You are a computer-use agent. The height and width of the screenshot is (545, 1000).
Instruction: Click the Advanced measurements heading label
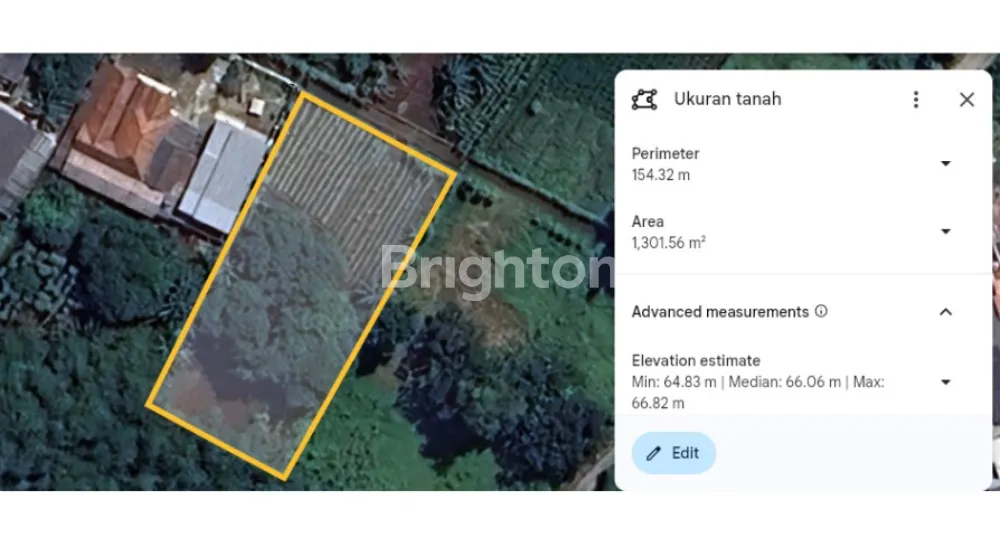coord(720,312)
